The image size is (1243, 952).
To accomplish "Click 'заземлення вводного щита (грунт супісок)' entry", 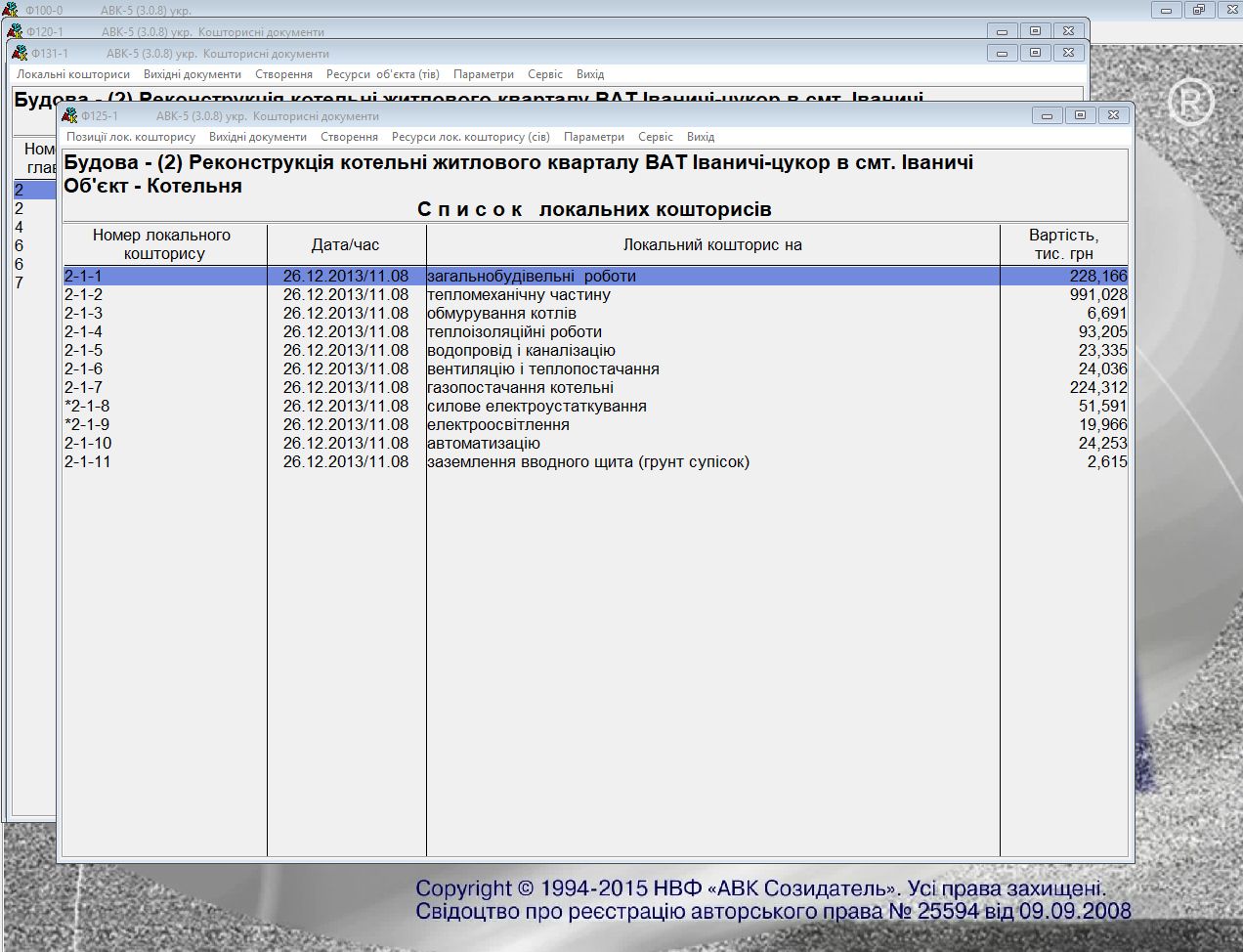I will [588, 461].
